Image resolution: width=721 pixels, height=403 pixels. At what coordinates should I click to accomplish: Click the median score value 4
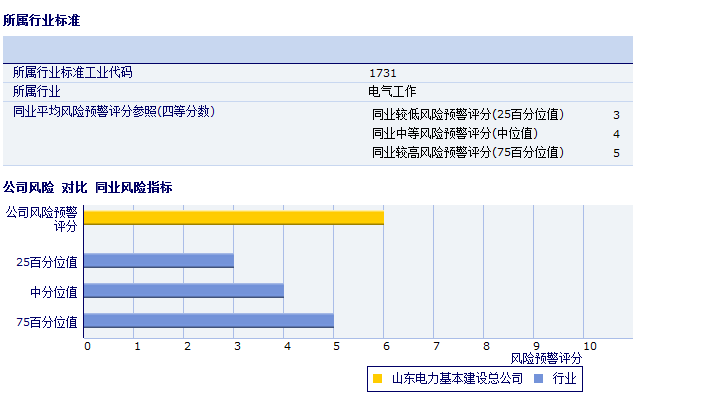pos(616,134)
